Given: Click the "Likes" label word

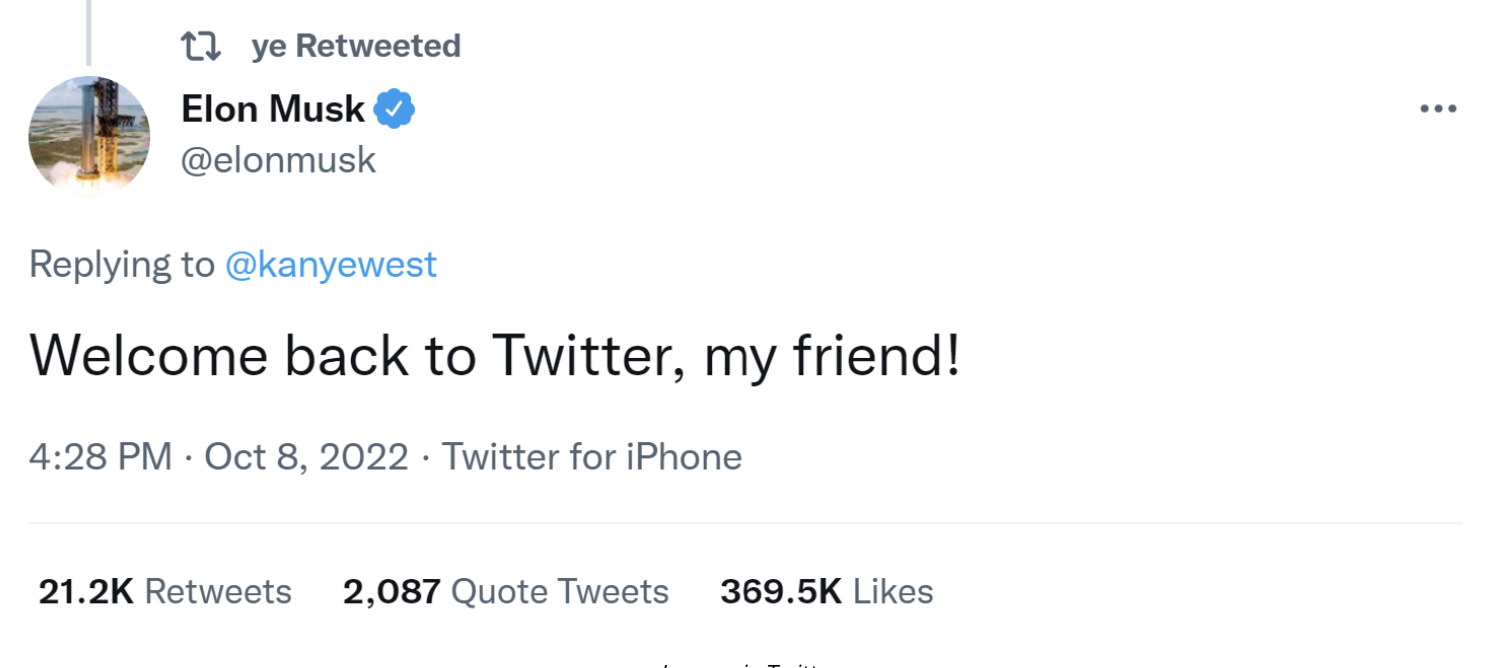Looking at the screenshot, I should tap(893, 592).
